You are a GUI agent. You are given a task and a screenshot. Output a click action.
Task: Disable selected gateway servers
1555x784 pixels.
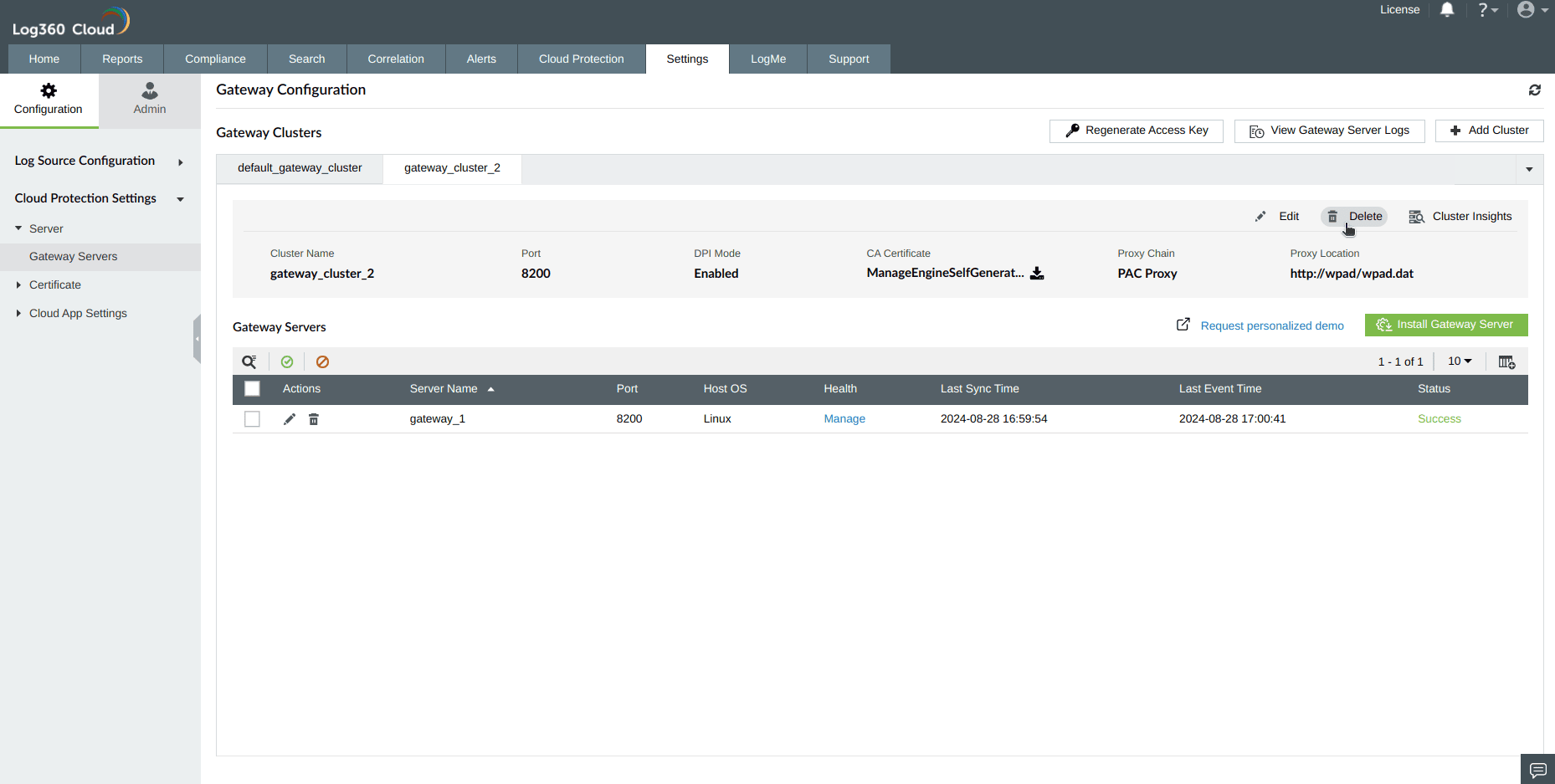click(322, 362)
